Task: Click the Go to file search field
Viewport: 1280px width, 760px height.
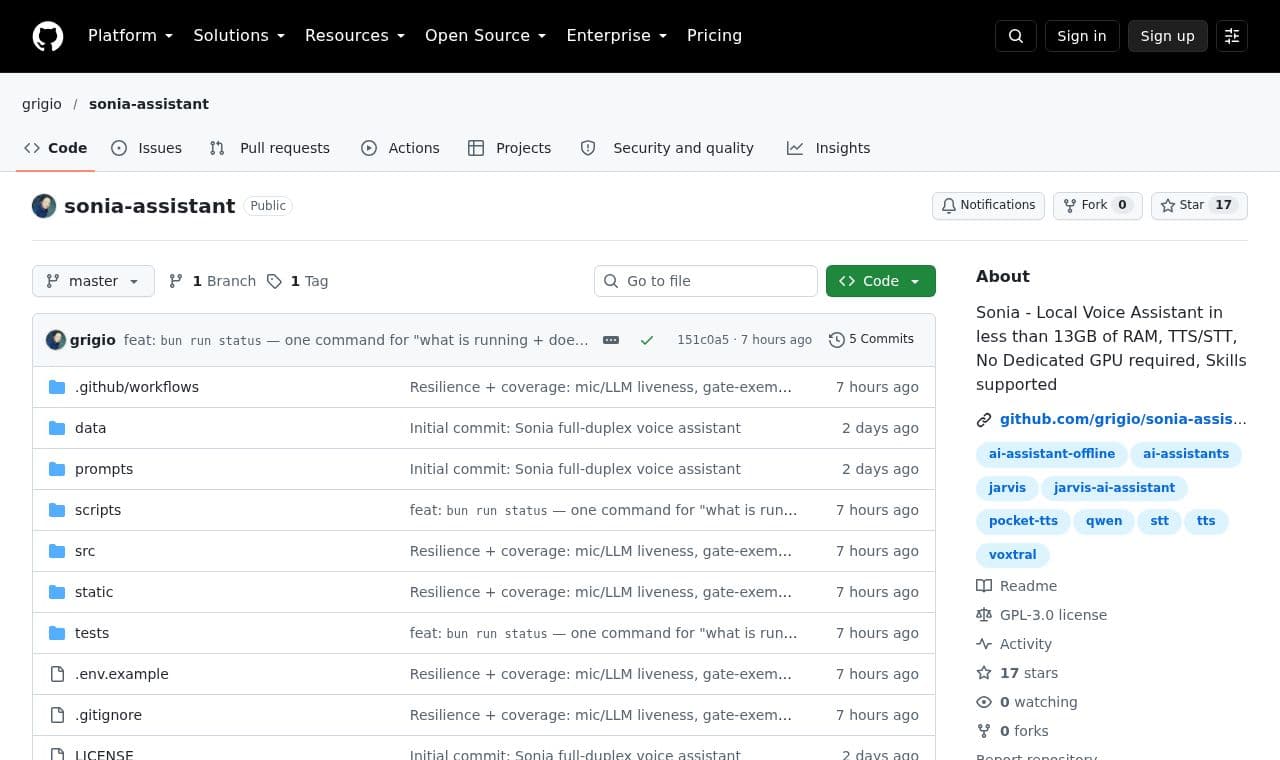Action: pos(706,281)
